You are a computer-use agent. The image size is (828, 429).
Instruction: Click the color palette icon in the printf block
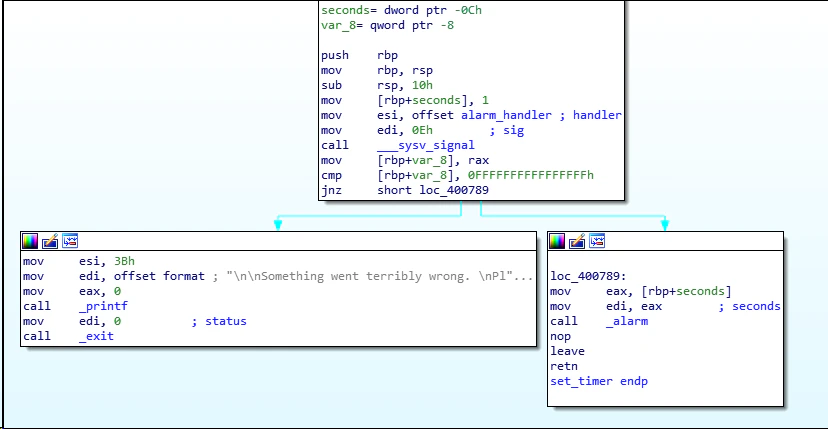pyautogui.click(x=30, y=241)
